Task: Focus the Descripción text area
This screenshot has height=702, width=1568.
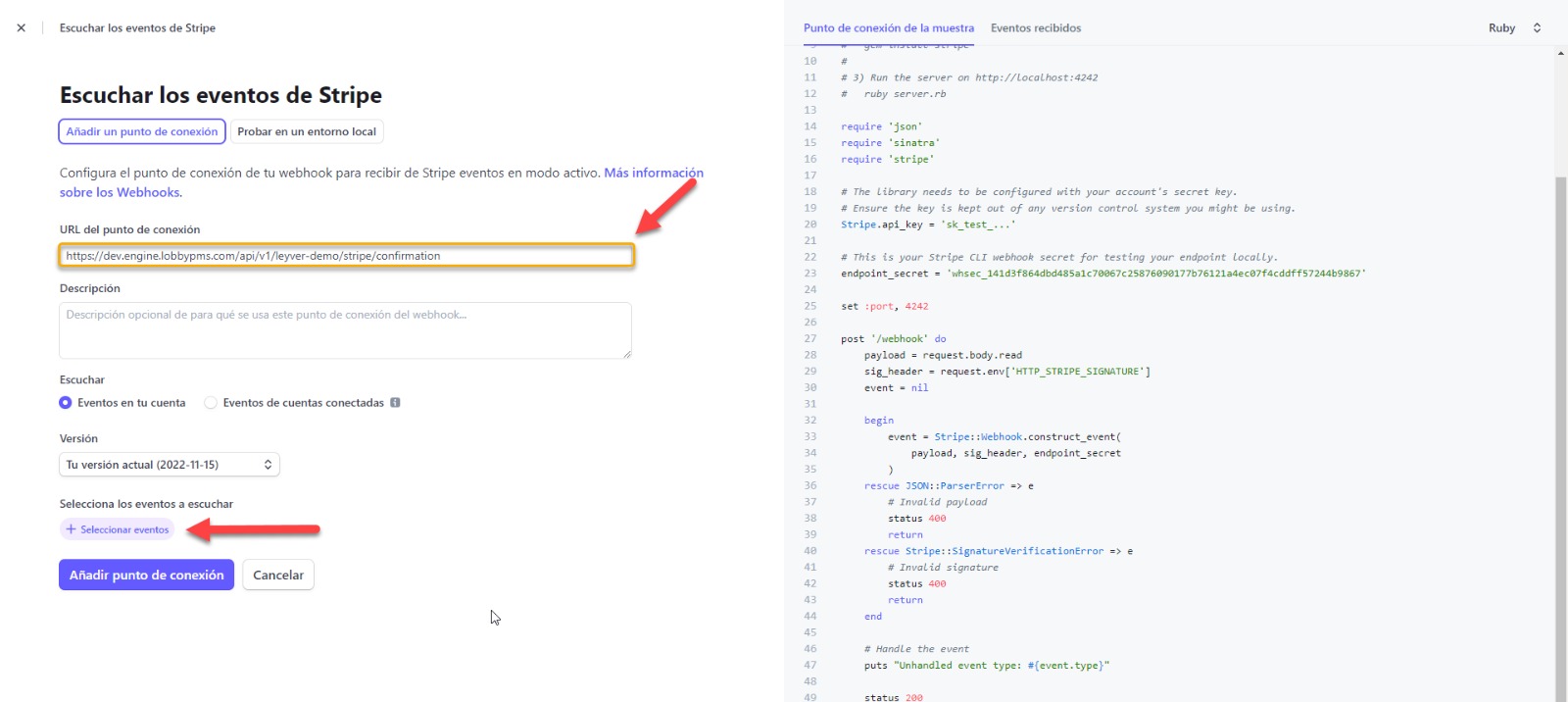Action: coord(346,330)
